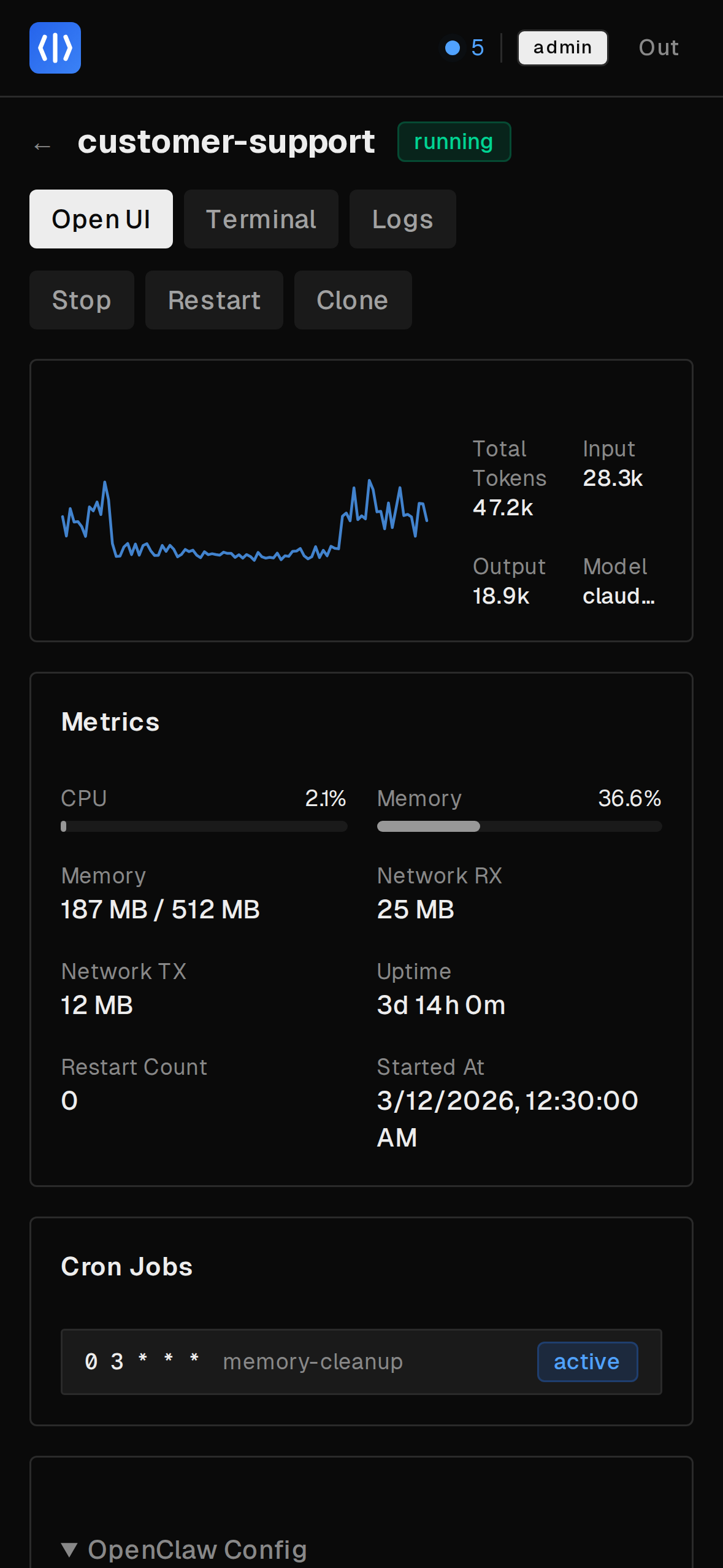Restart the customer-support instance
Image resolution: width=723 pixels, height=1568 pixels.
pos(214,300)
